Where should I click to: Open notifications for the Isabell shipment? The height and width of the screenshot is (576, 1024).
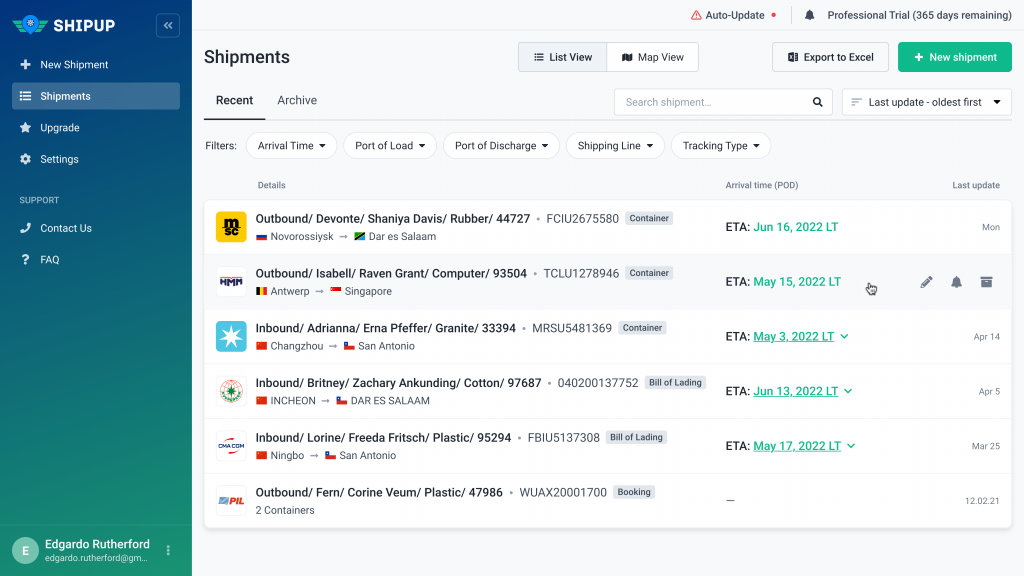click(956, 282)
